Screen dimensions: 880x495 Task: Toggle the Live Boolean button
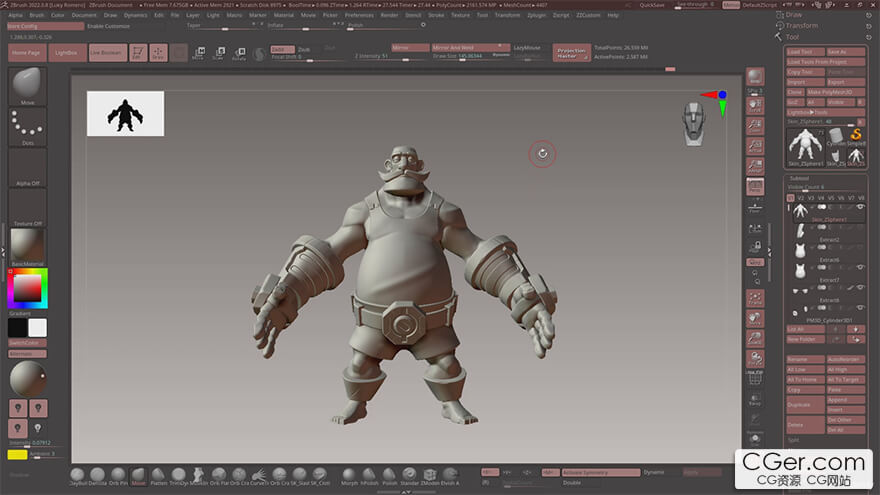click(x=108, y=52)
